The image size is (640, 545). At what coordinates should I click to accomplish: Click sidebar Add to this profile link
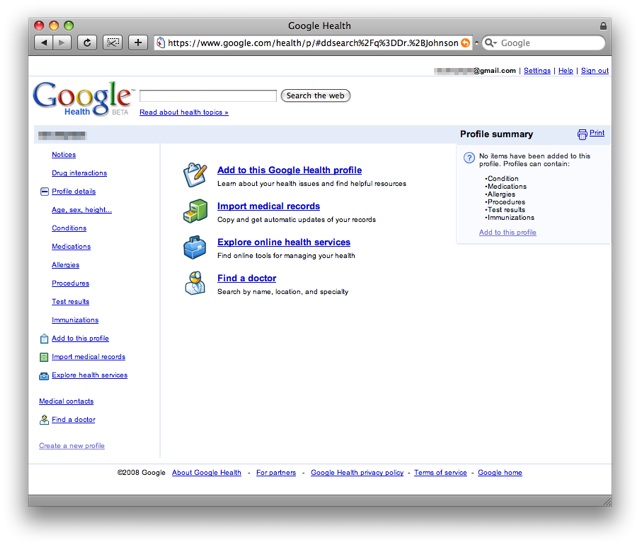coord(80,338)
